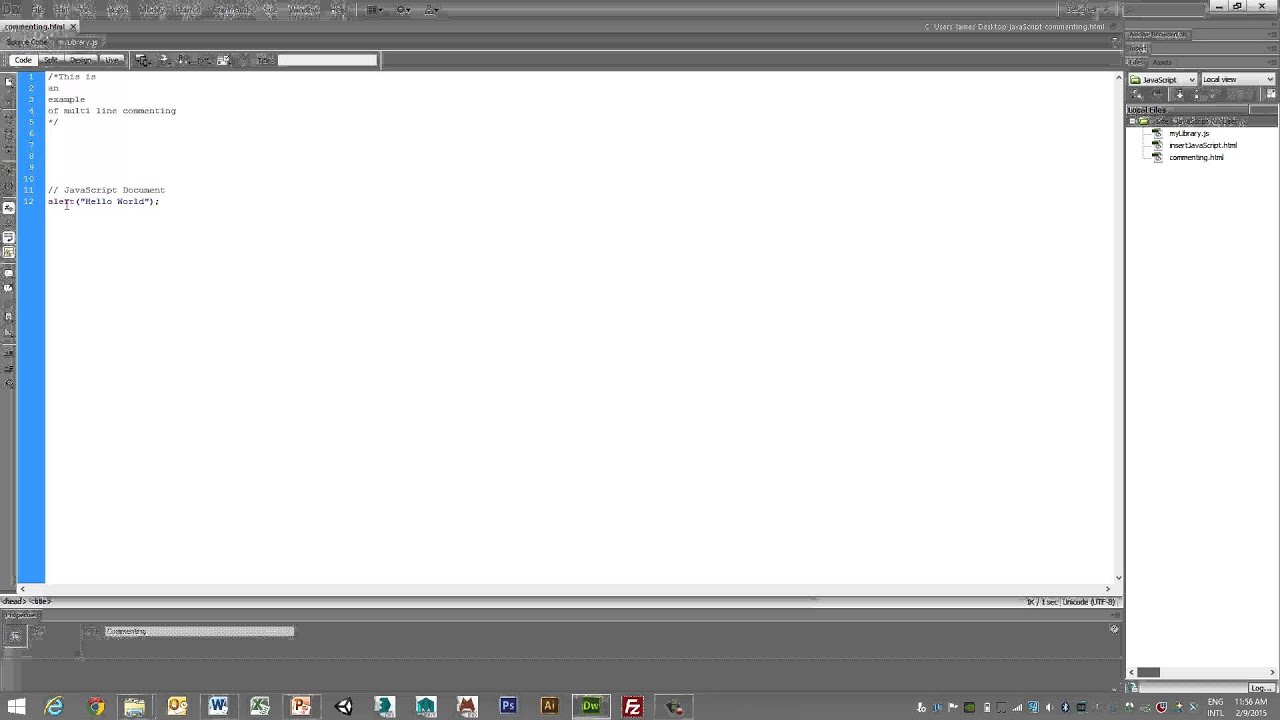Switch to the Assets panel tab
1280x720 pixels.
click(1162, 62)
